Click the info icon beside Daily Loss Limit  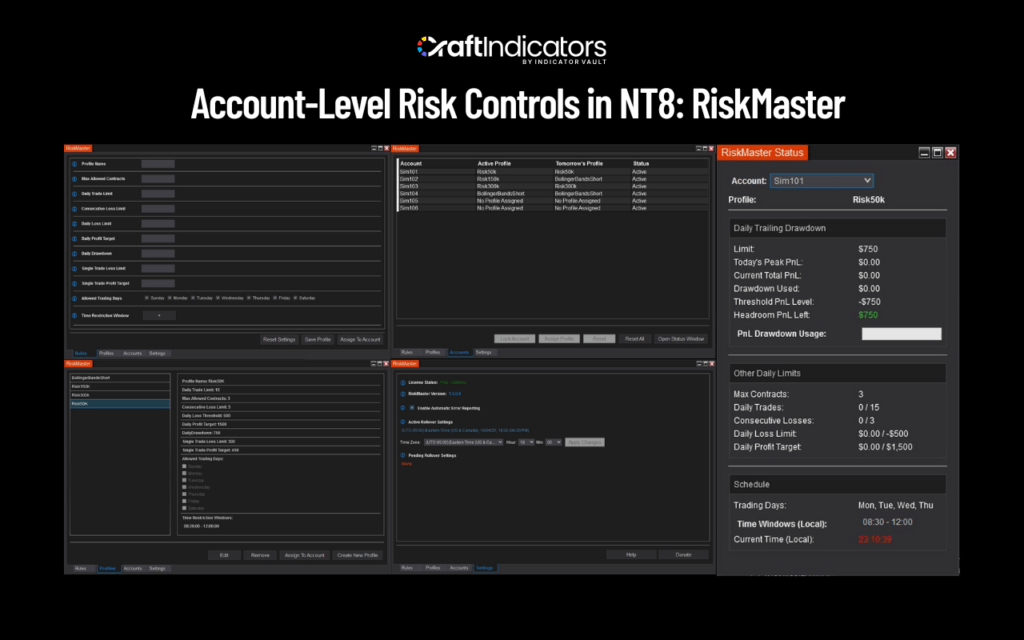[74, 224]
